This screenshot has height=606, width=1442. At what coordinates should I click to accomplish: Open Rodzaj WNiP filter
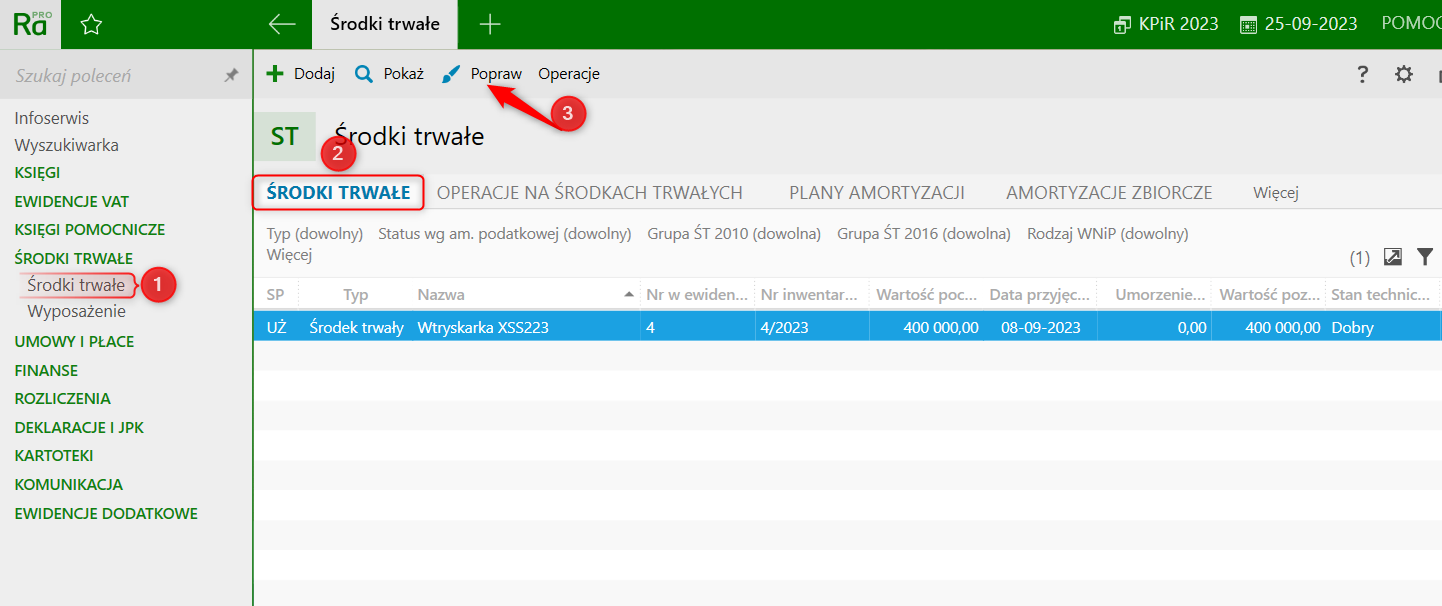tap(1107, 234)
